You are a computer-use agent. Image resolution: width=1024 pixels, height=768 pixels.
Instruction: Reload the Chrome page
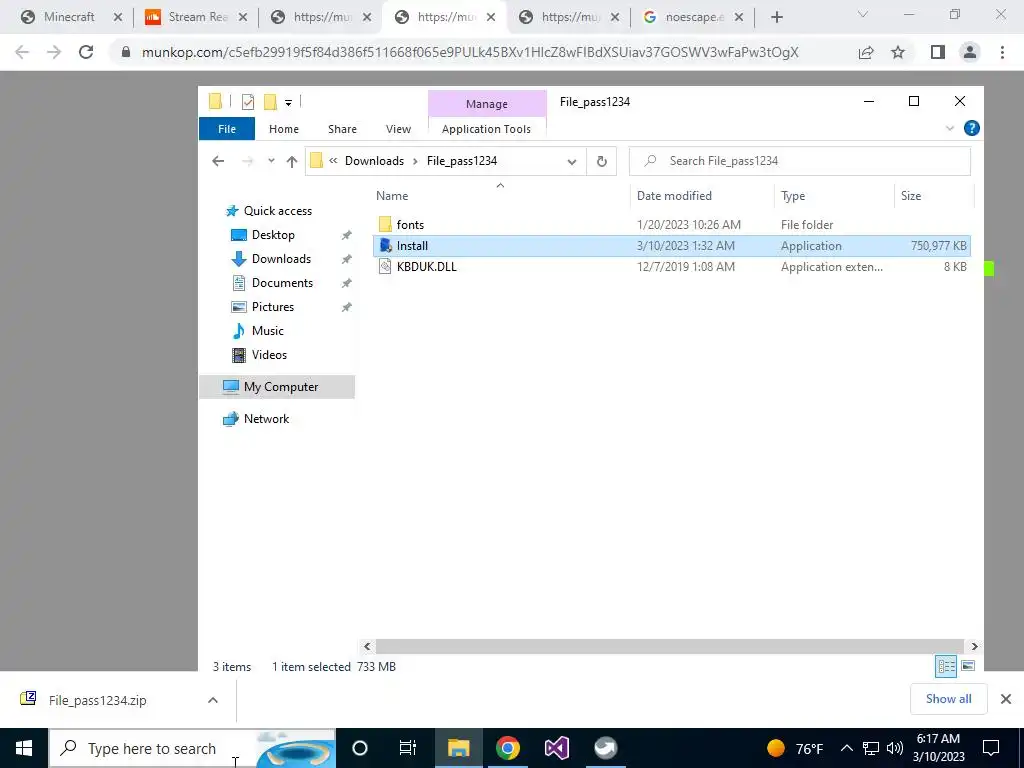coord(86,52)
